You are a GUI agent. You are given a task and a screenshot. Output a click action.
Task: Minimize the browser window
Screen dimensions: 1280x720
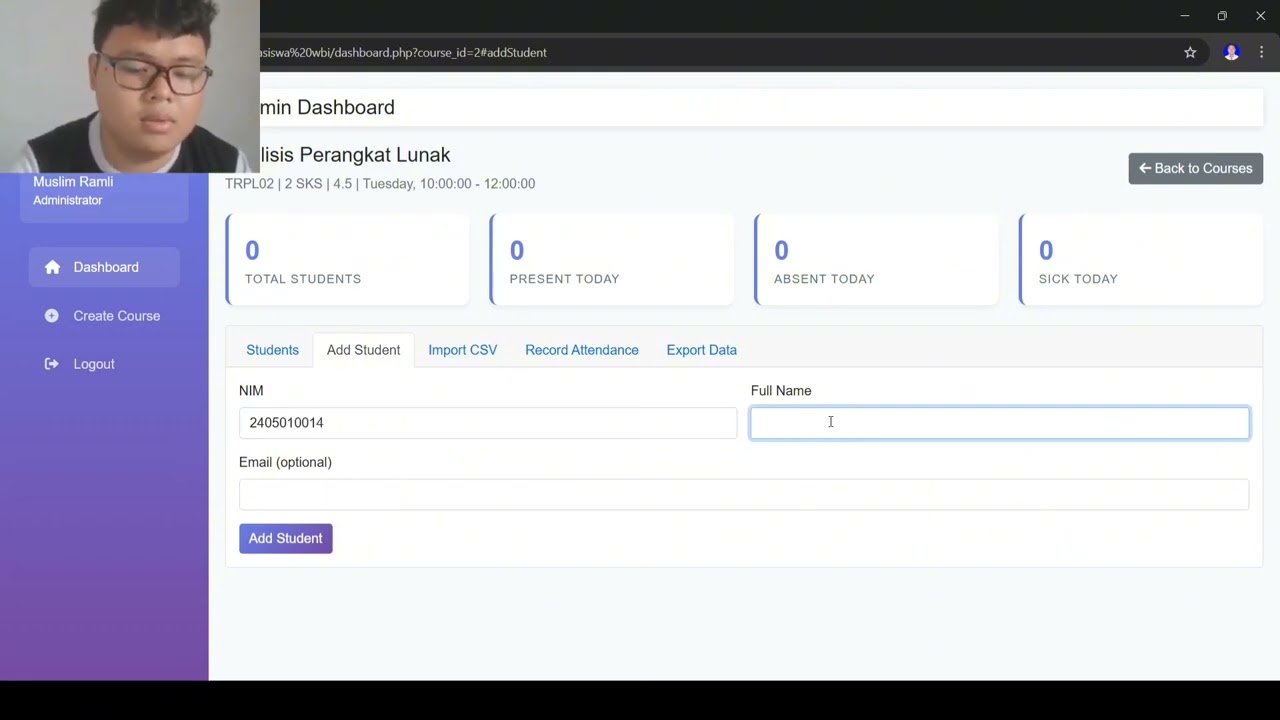1184,16
